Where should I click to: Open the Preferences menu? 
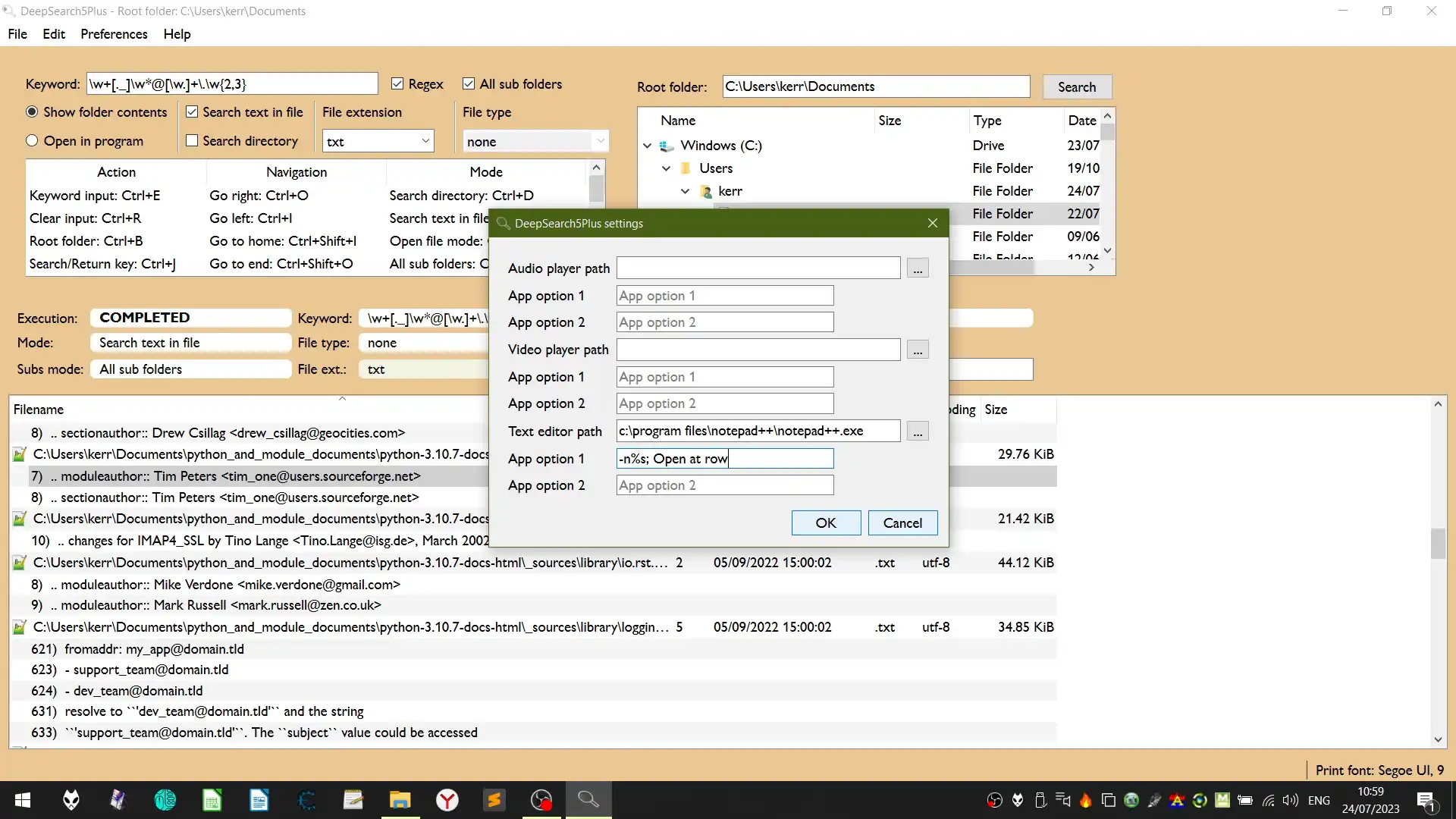click(113, 33)
